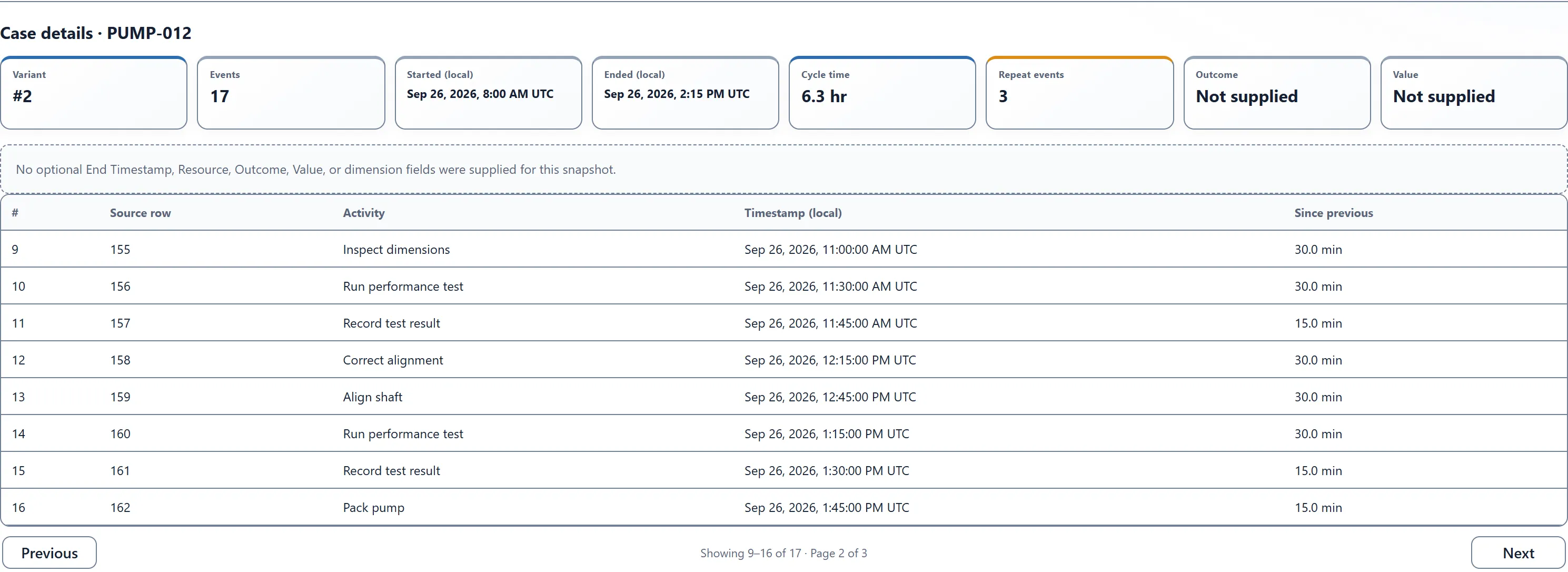Click the Repeat events 3 card

pyautogui.click(x=1080, y=93)
